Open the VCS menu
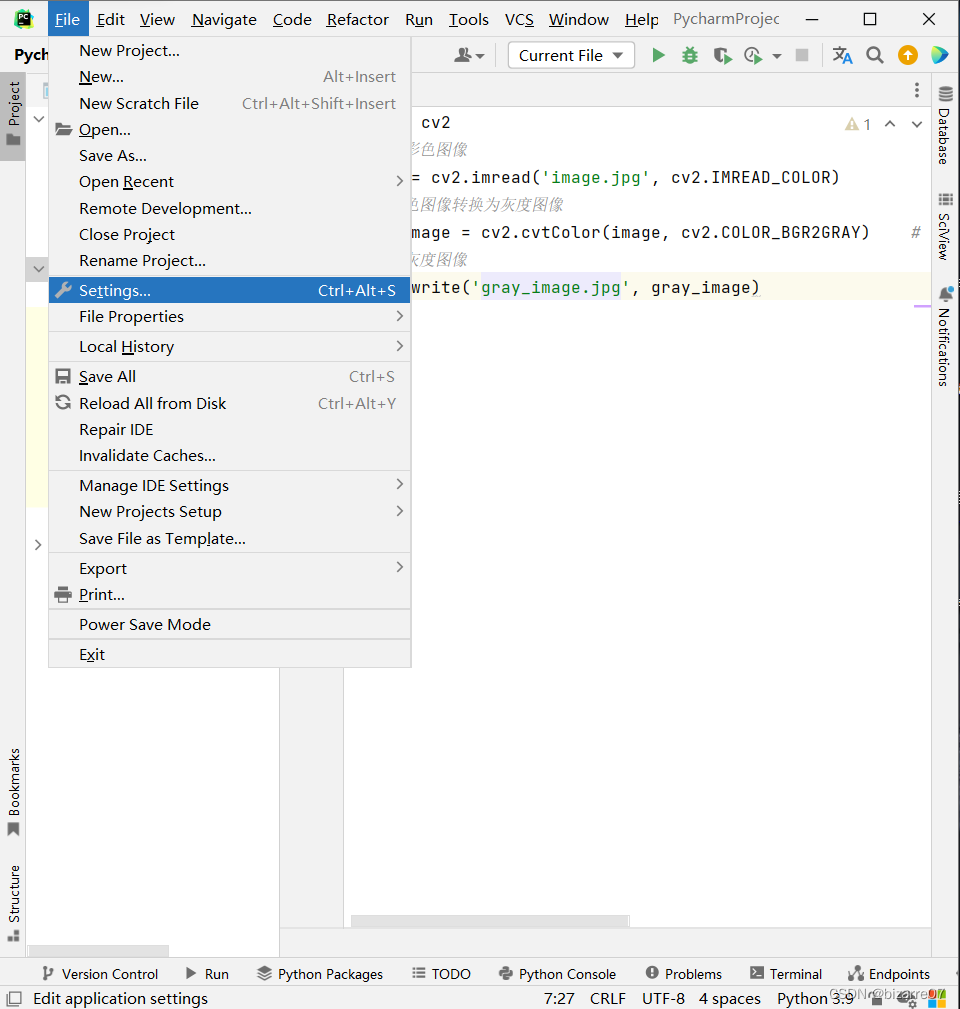The image size is (960, 1009). pyautogui.click(x=519, y=20)
